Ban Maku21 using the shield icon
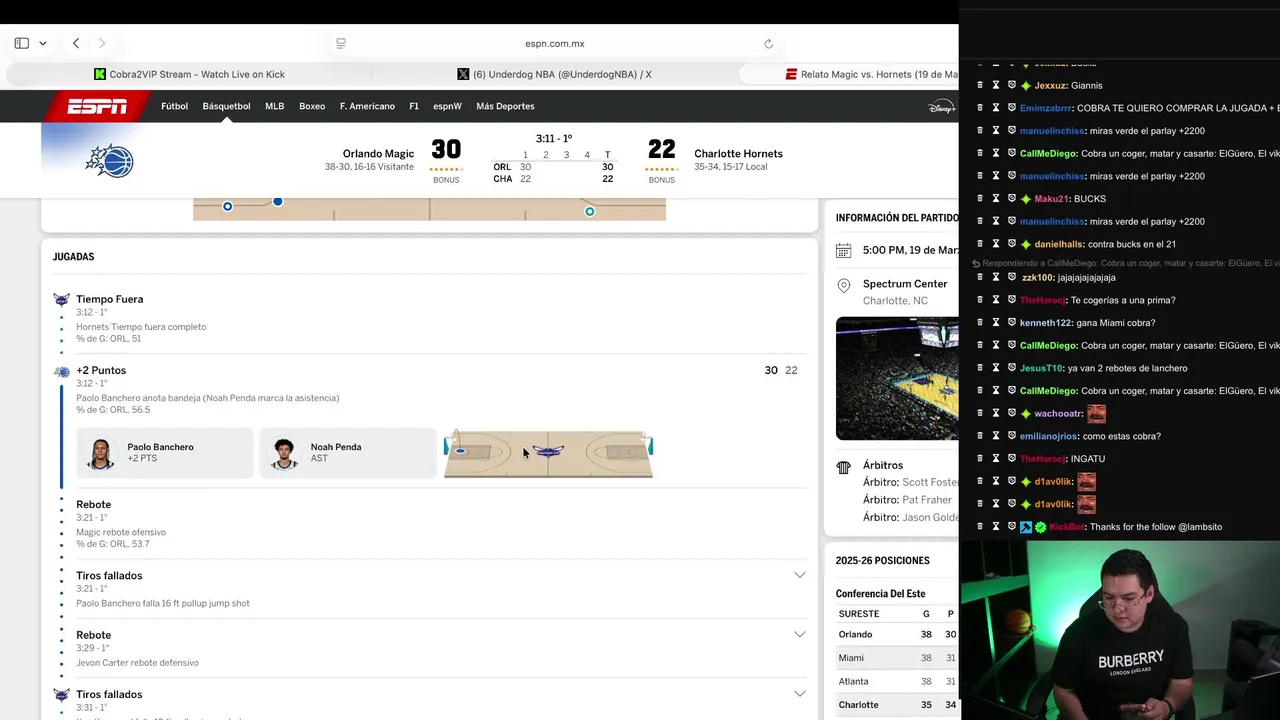Image resolution: width=1280 pixels, height=720 pixels. click(1011, 199)
